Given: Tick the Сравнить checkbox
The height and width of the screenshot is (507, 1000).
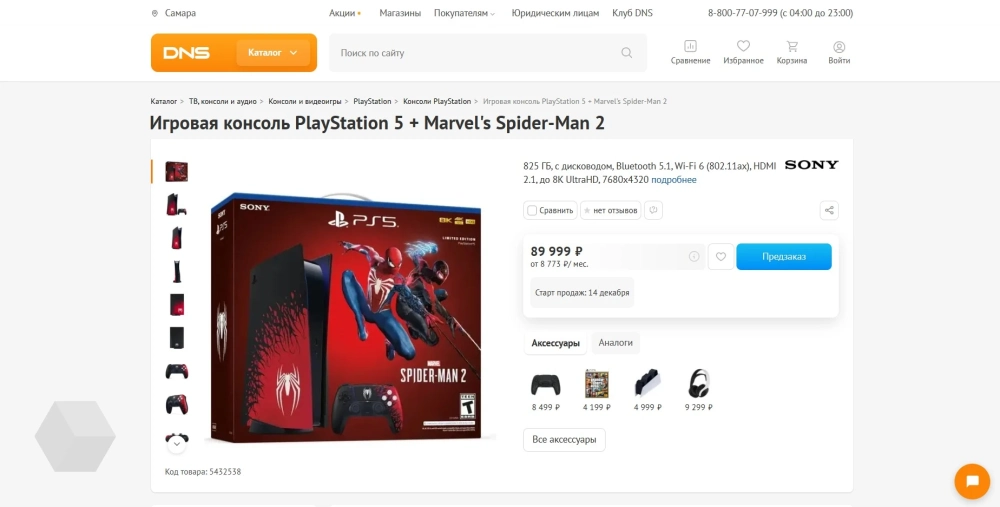Looking at the screenshot, I should click(x=532, y=210).
